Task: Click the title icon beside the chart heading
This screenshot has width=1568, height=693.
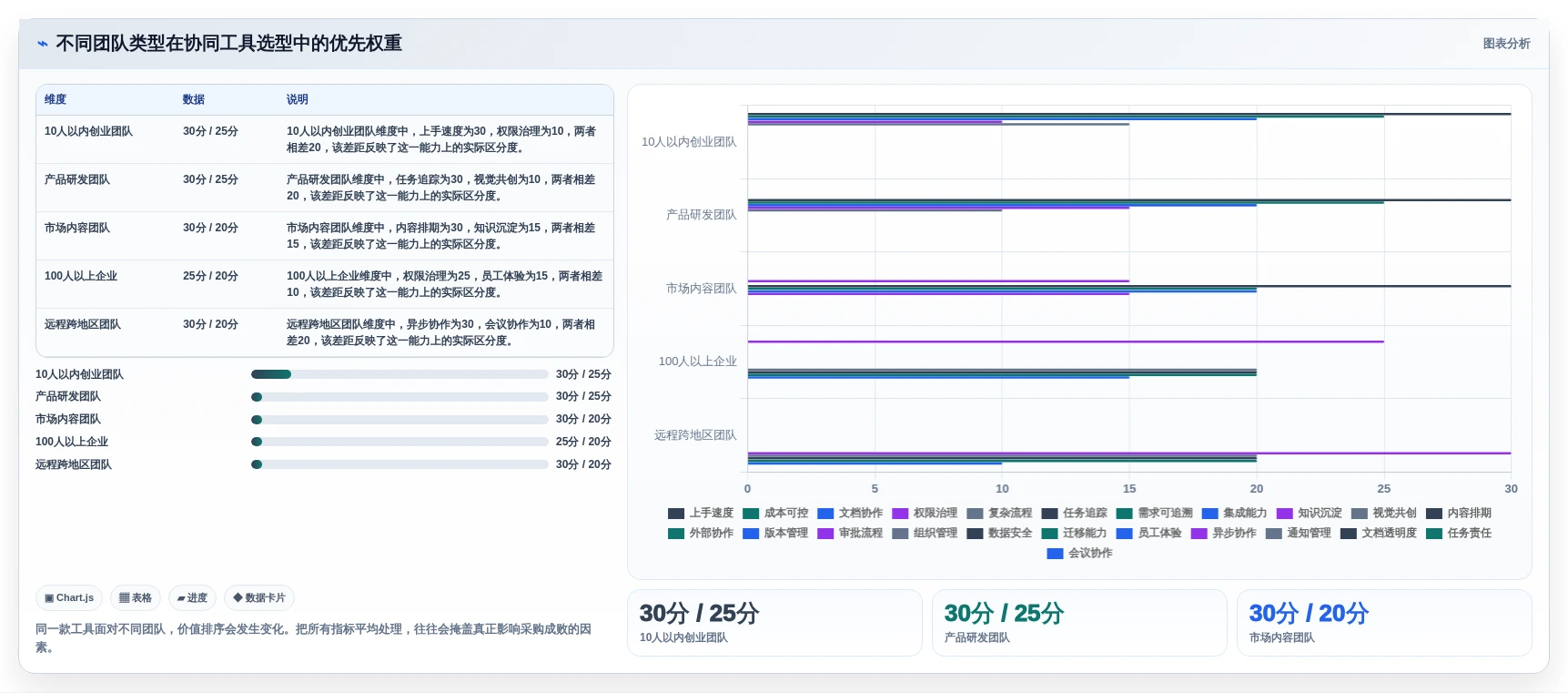Action: pyautogui.click(x=42, y=44)
